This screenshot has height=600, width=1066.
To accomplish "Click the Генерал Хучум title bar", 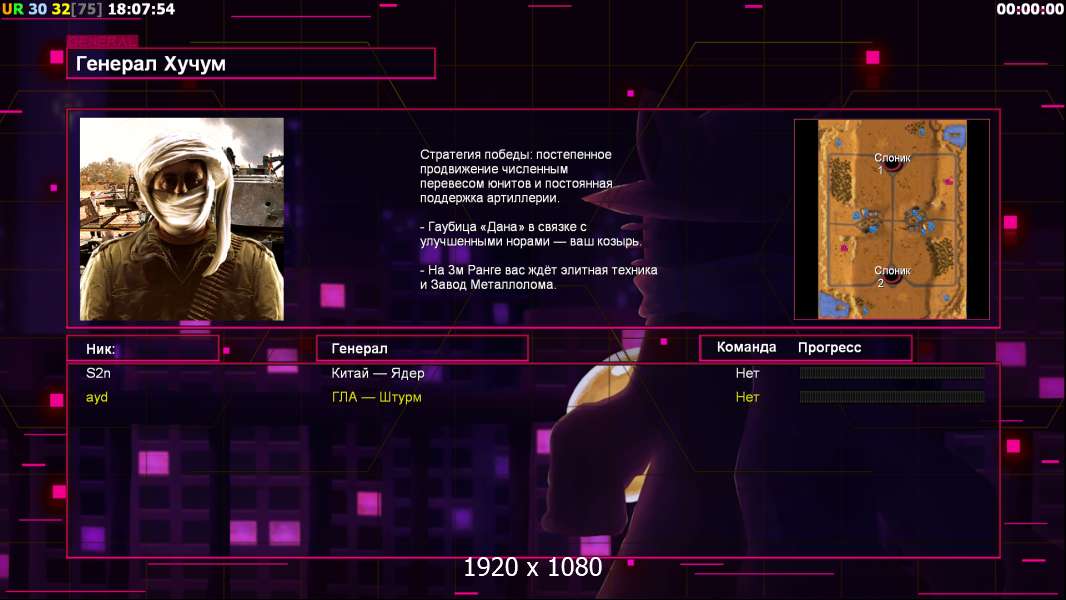I will [x=251, y=63].
